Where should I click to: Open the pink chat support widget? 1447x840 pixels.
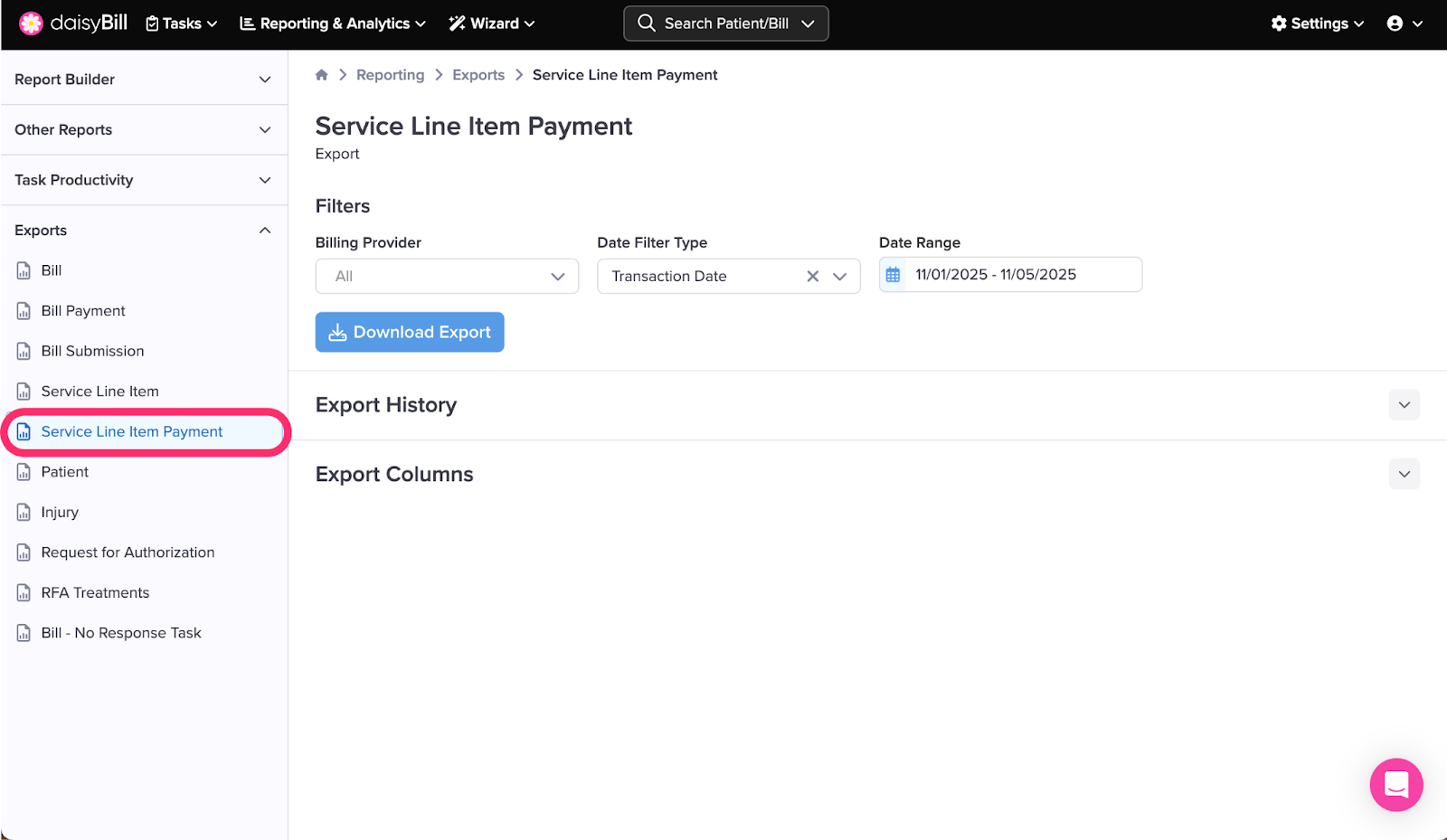click(x=1395, y=784)
